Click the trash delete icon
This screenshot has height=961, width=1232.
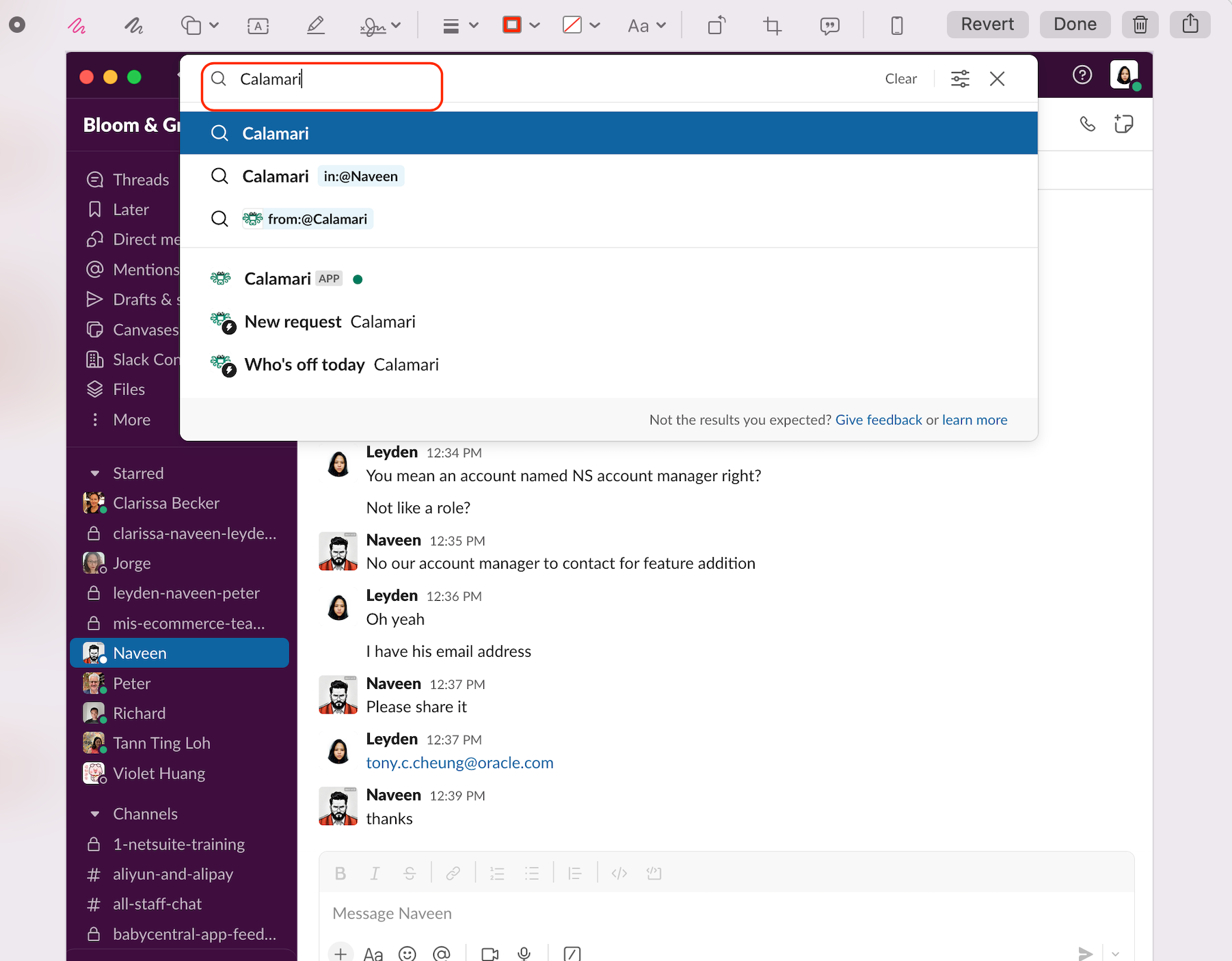(1140, 25)
